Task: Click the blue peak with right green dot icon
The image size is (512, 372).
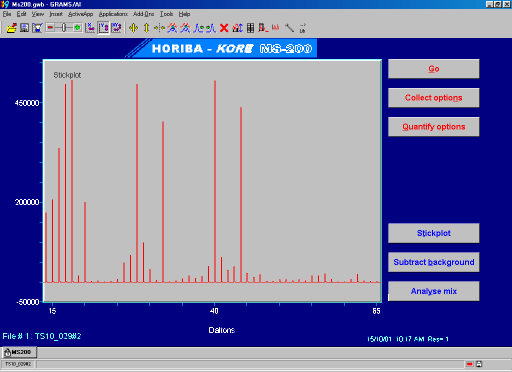Action: pyautogui.click(x=198, y=28)
